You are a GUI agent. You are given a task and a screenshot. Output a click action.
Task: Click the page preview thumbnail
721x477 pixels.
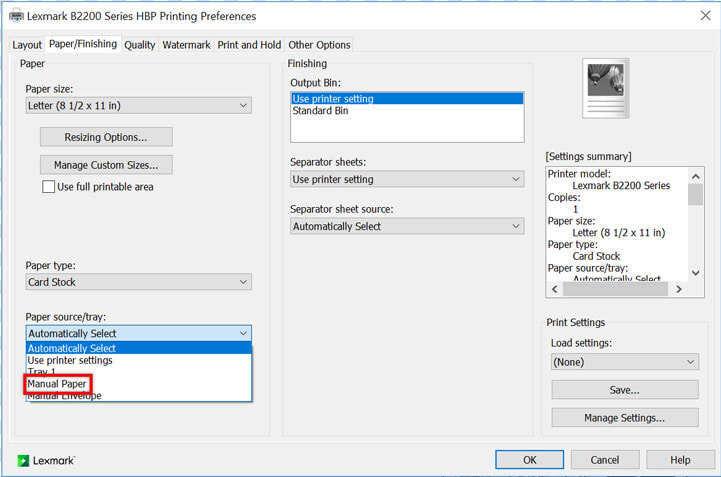(x=606, y=88)
